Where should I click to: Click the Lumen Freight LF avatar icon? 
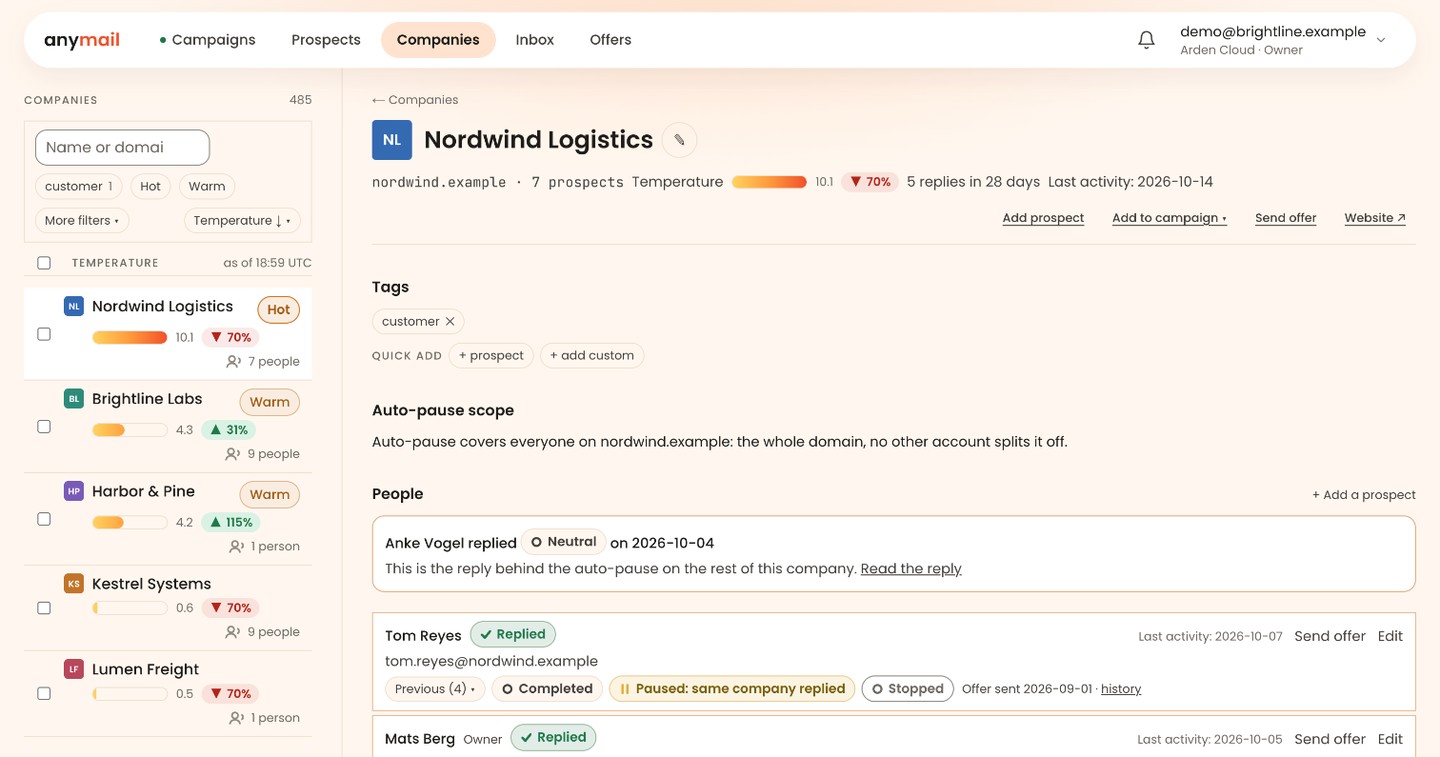click(73, 669)
